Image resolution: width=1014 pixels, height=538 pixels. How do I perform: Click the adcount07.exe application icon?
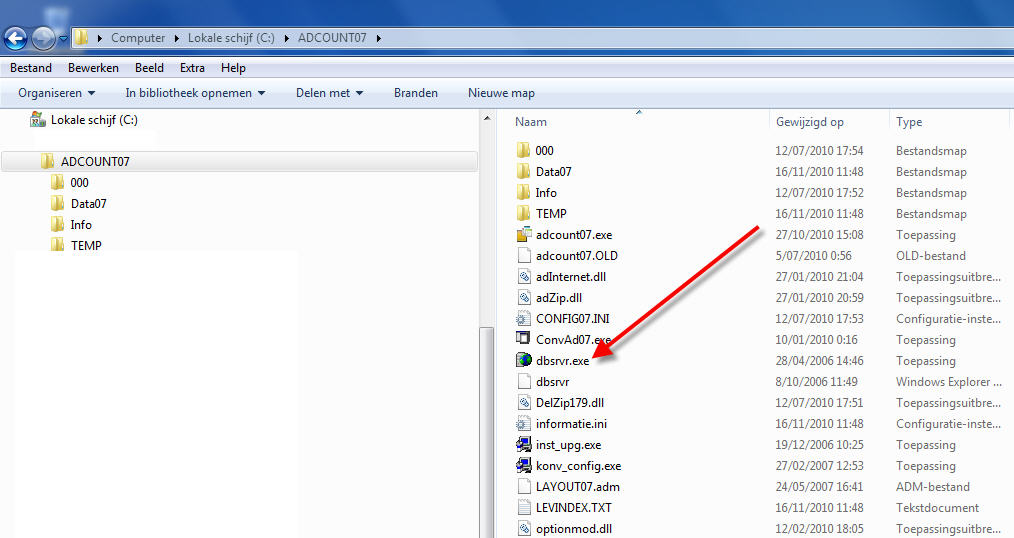click(524, 235)
